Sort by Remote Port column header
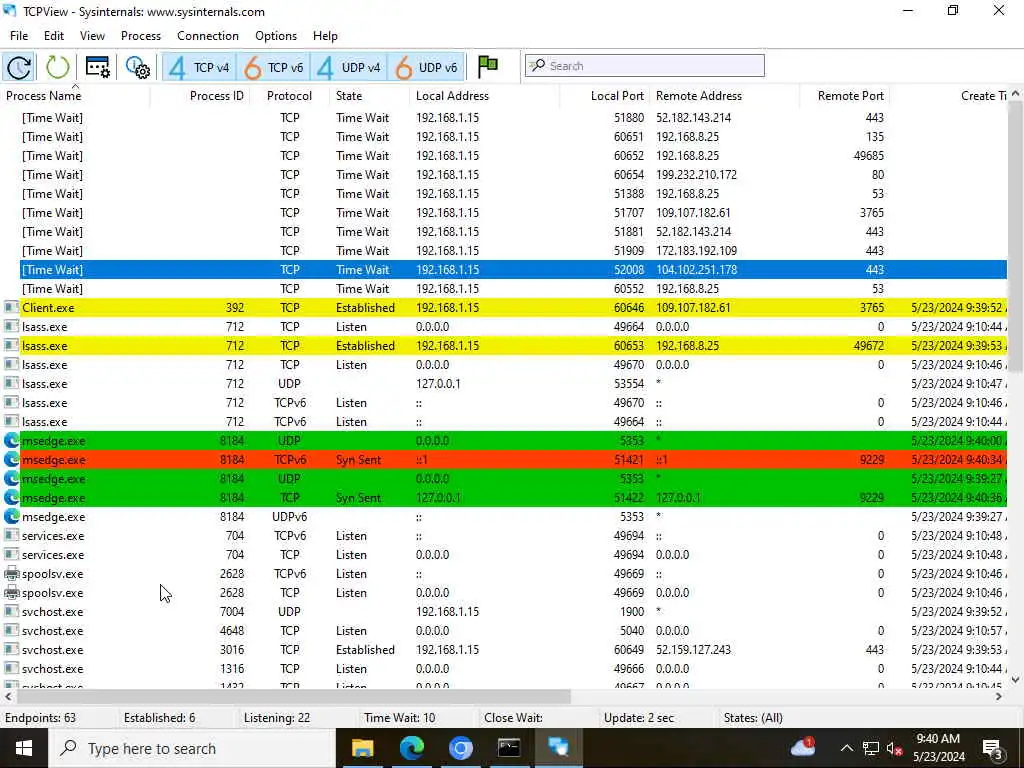The height and width of the screenshot is (768, 1024). (850, 96)
